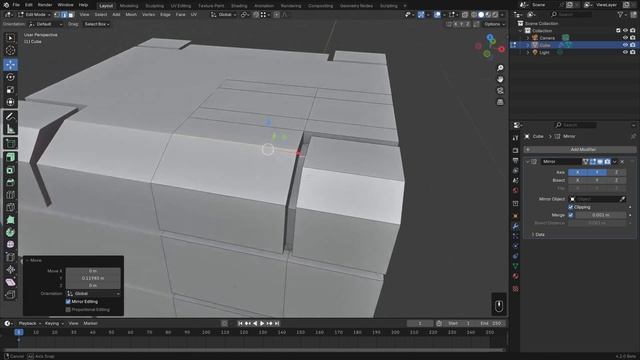640x360 pixels.
Task: Select the Rip Region tool
Action: click(10, 294)
